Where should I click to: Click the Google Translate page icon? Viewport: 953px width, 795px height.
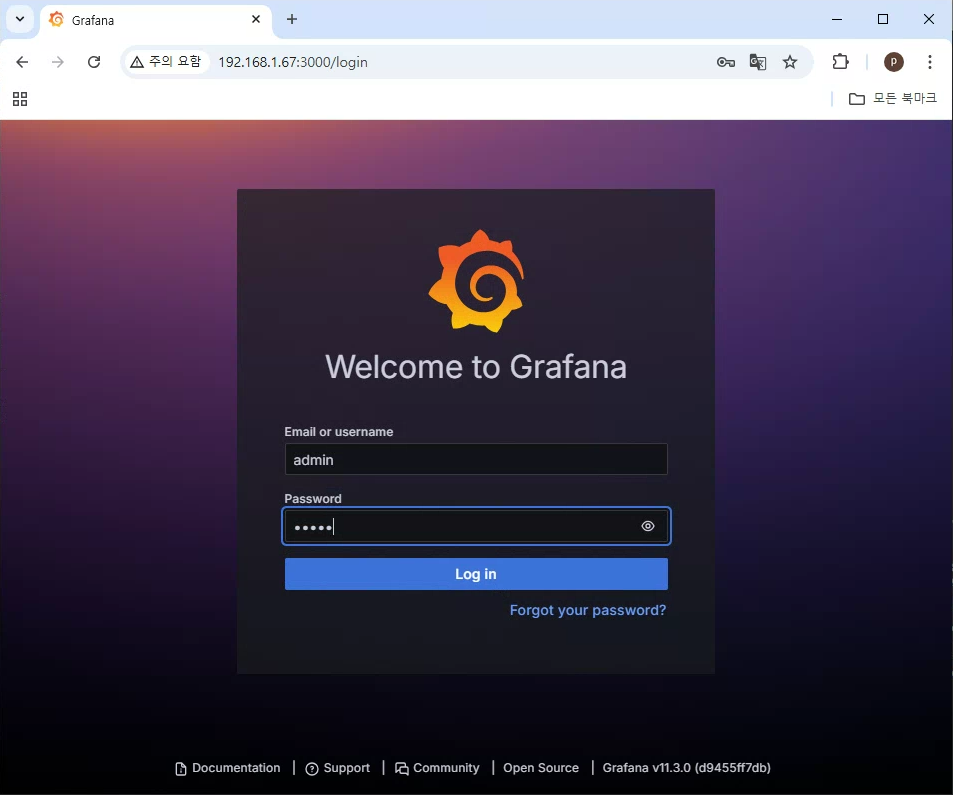[x=757, y=62]
